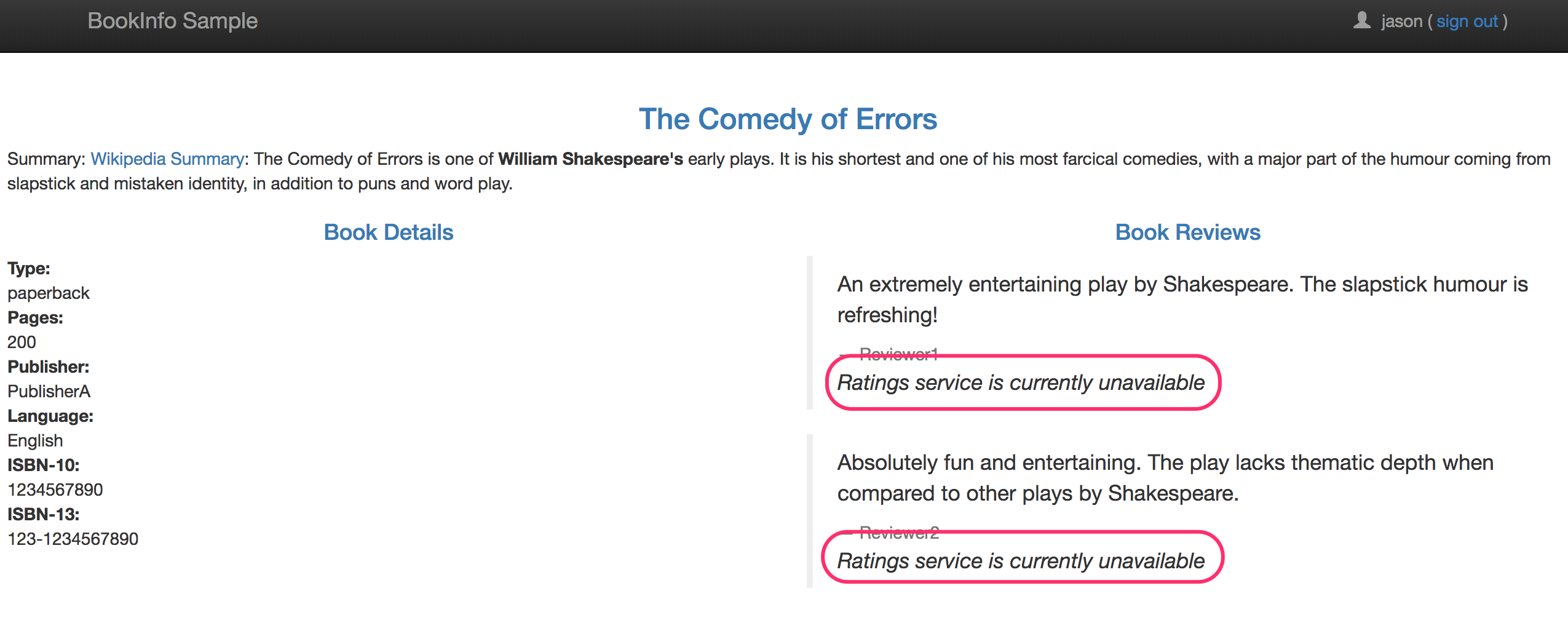Click the jason username text
Viewport: 1568px width, 631px height.
[1401, 22]
